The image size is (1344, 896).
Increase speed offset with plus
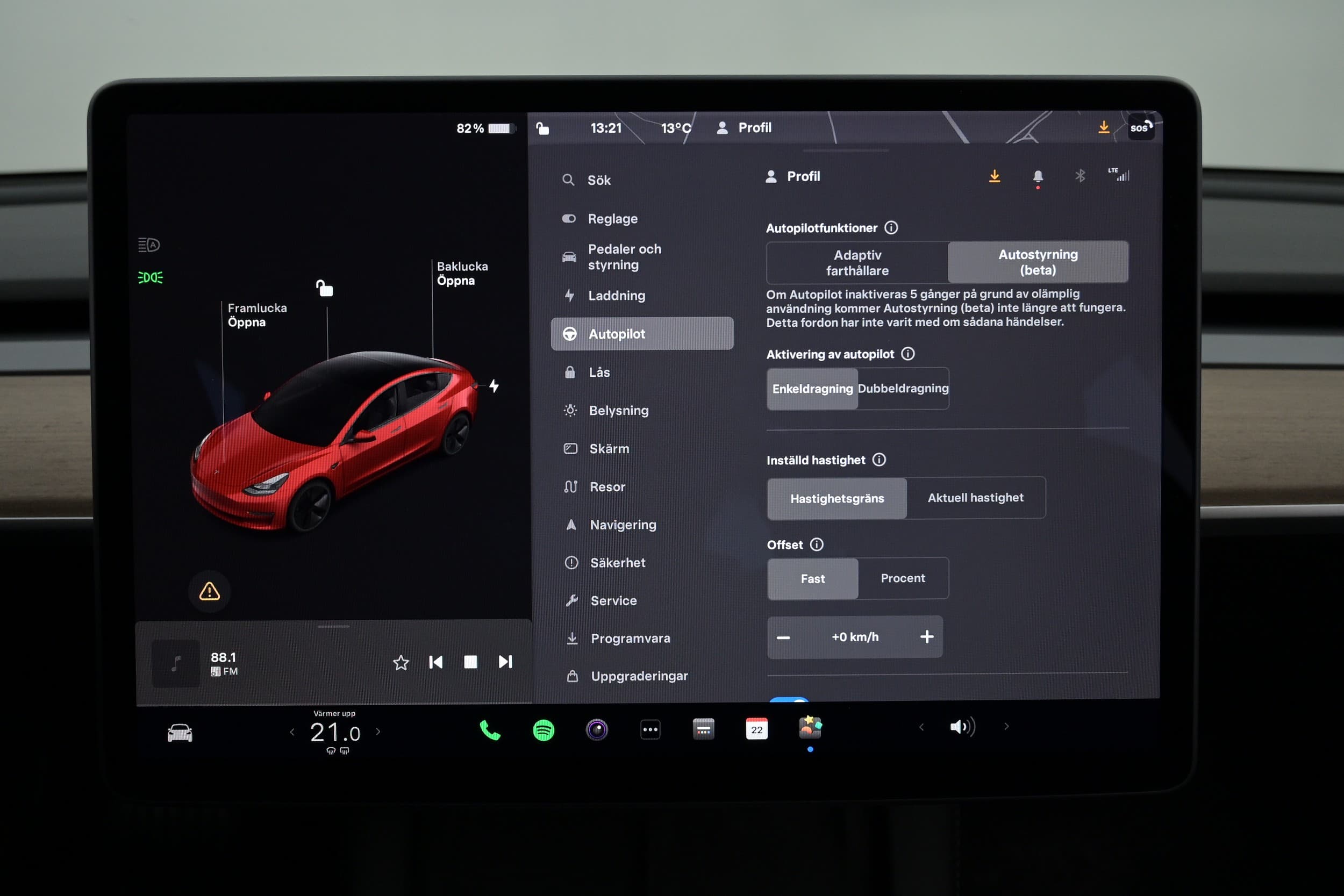(x=926, y=636)
